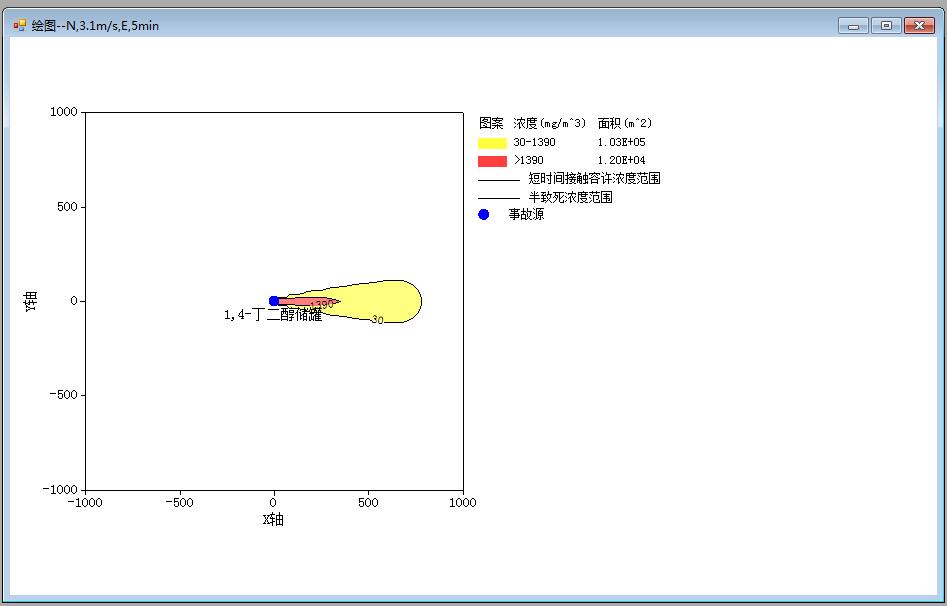Viewport: 947px width, 606px height.
Task: Minimize the 绘图 window
Action: click(853, 26)
